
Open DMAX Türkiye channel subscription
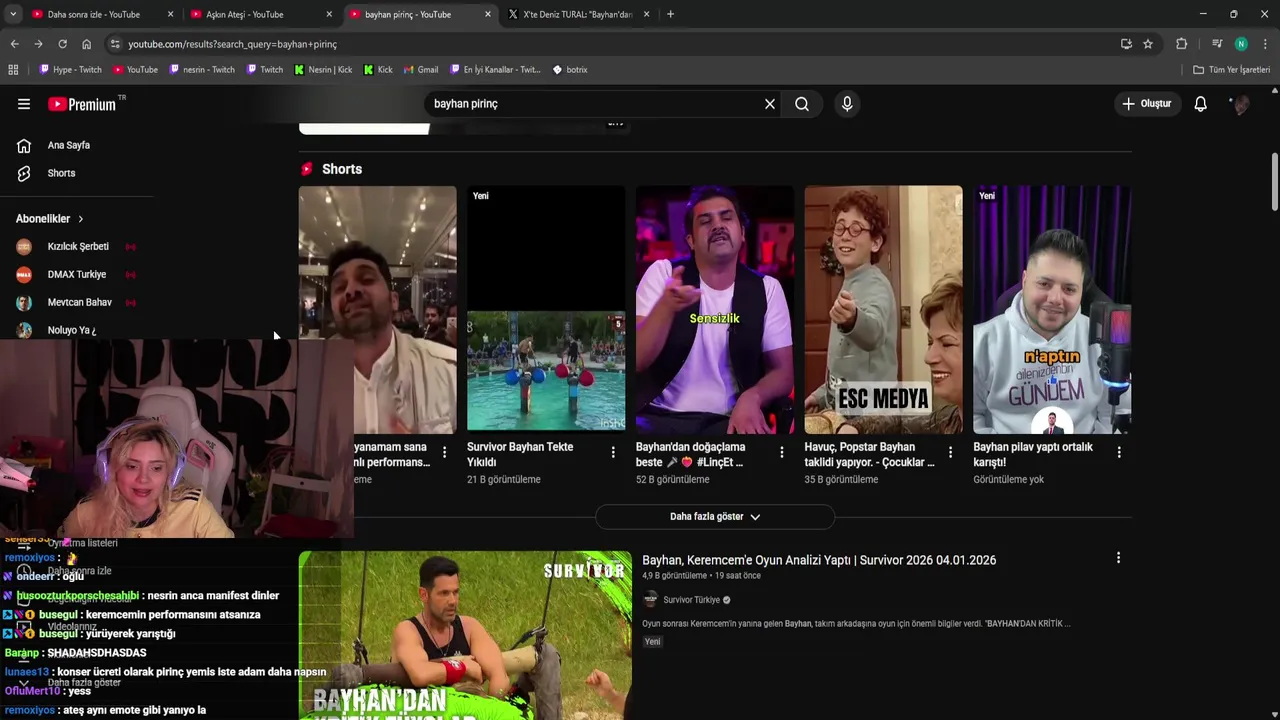click(76, 274)
